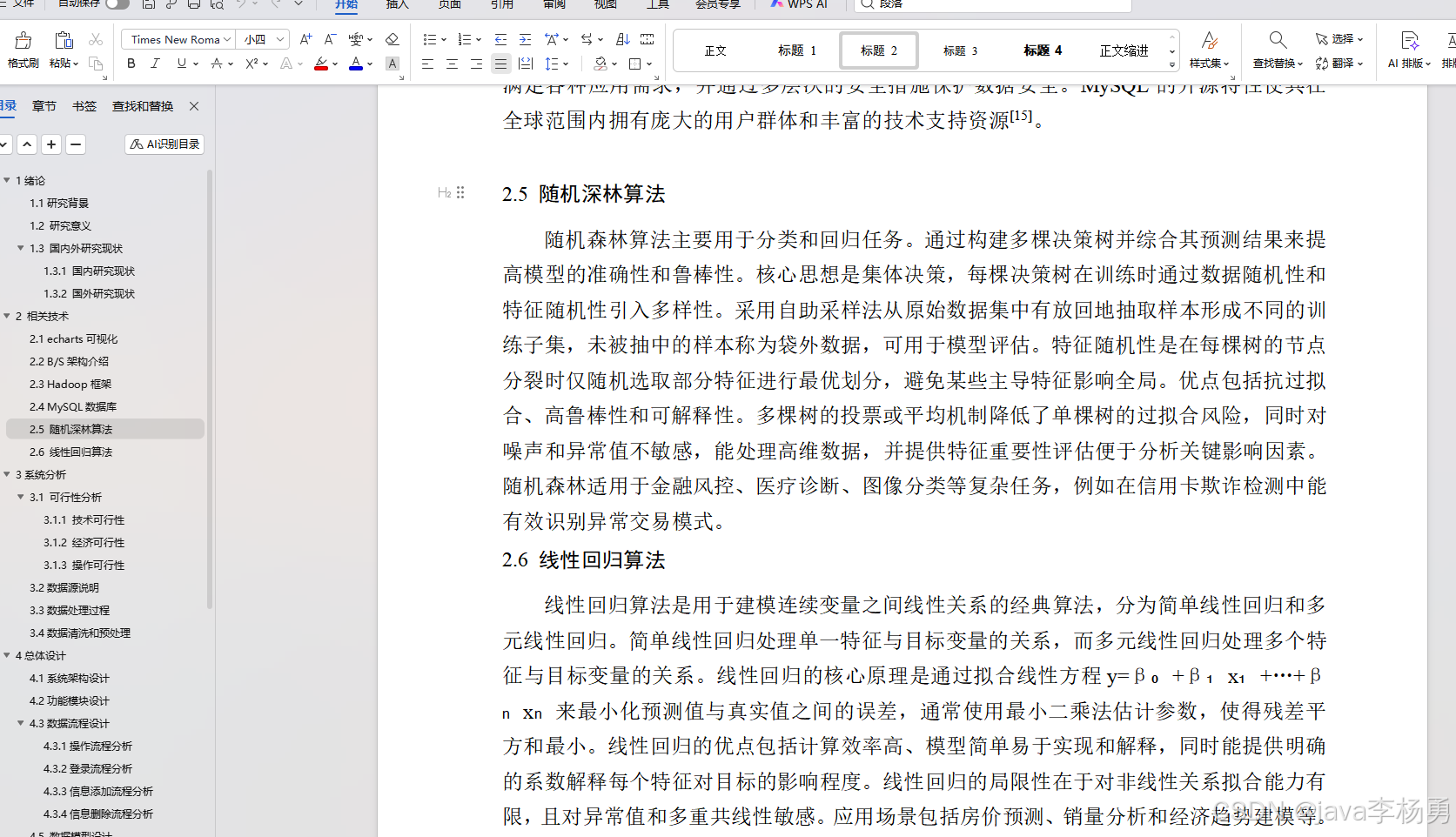Click the AI识别目录 button
The image size is (1456, 837).
(164, 144)
